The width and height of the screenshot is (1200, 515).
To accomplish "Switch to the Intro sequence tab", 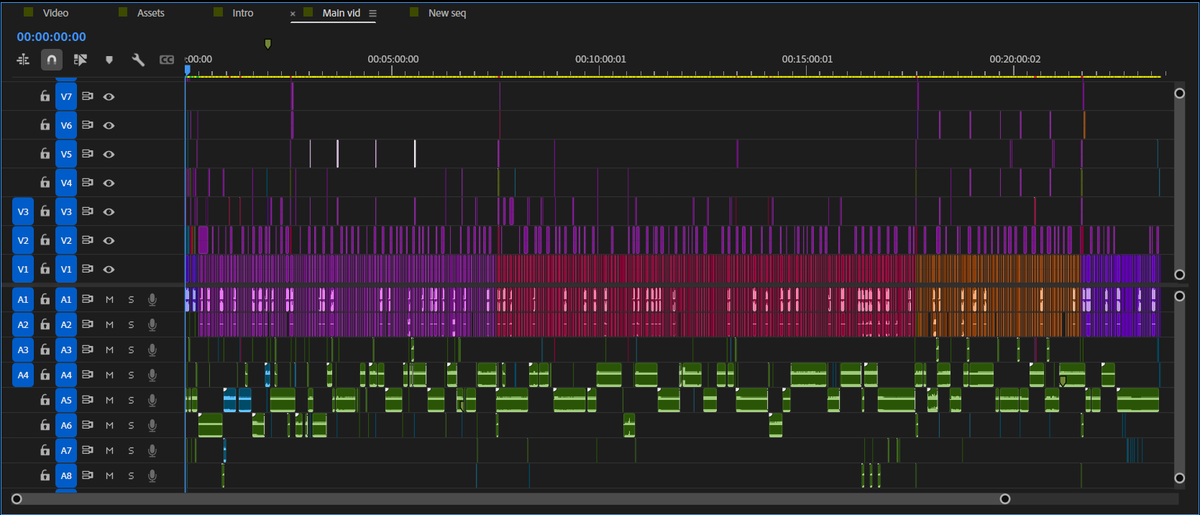I will [x=242, y=13].
